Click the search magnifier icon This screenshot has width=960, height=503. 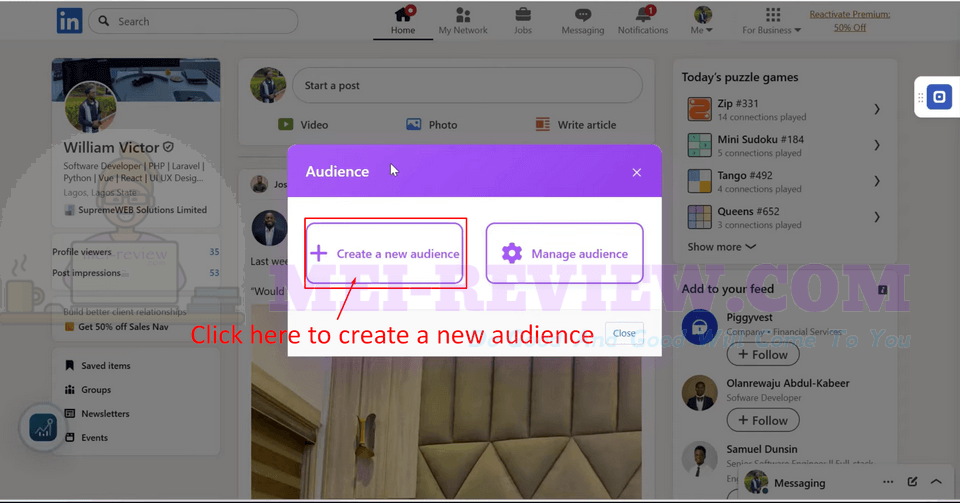(104, 21)
